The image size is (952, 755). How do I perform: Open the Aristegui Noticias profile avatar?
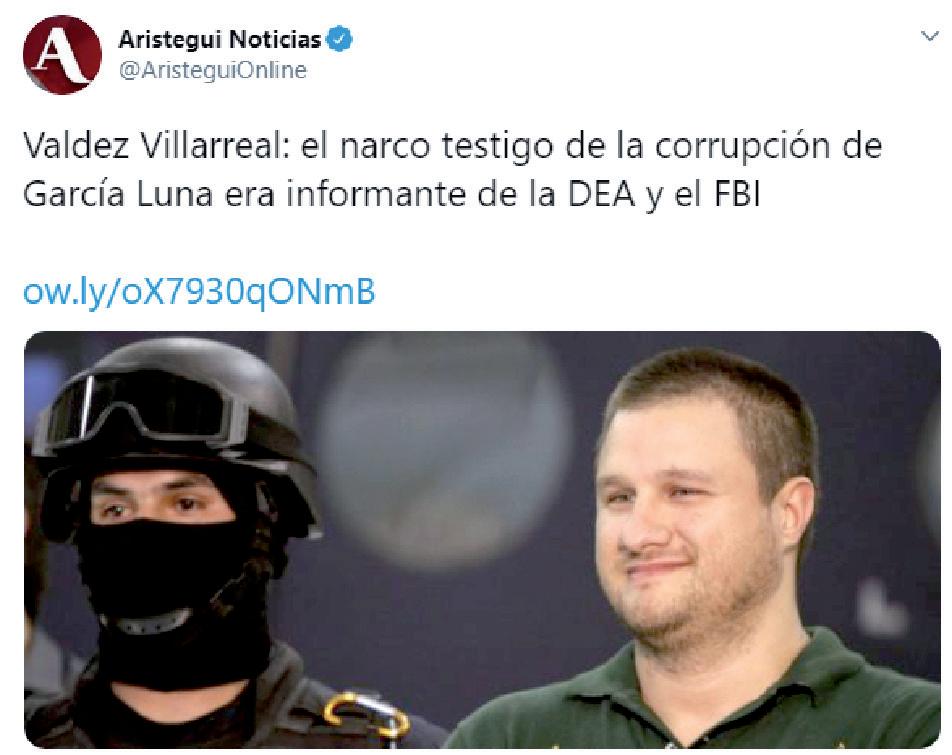[x=62, y=55]
